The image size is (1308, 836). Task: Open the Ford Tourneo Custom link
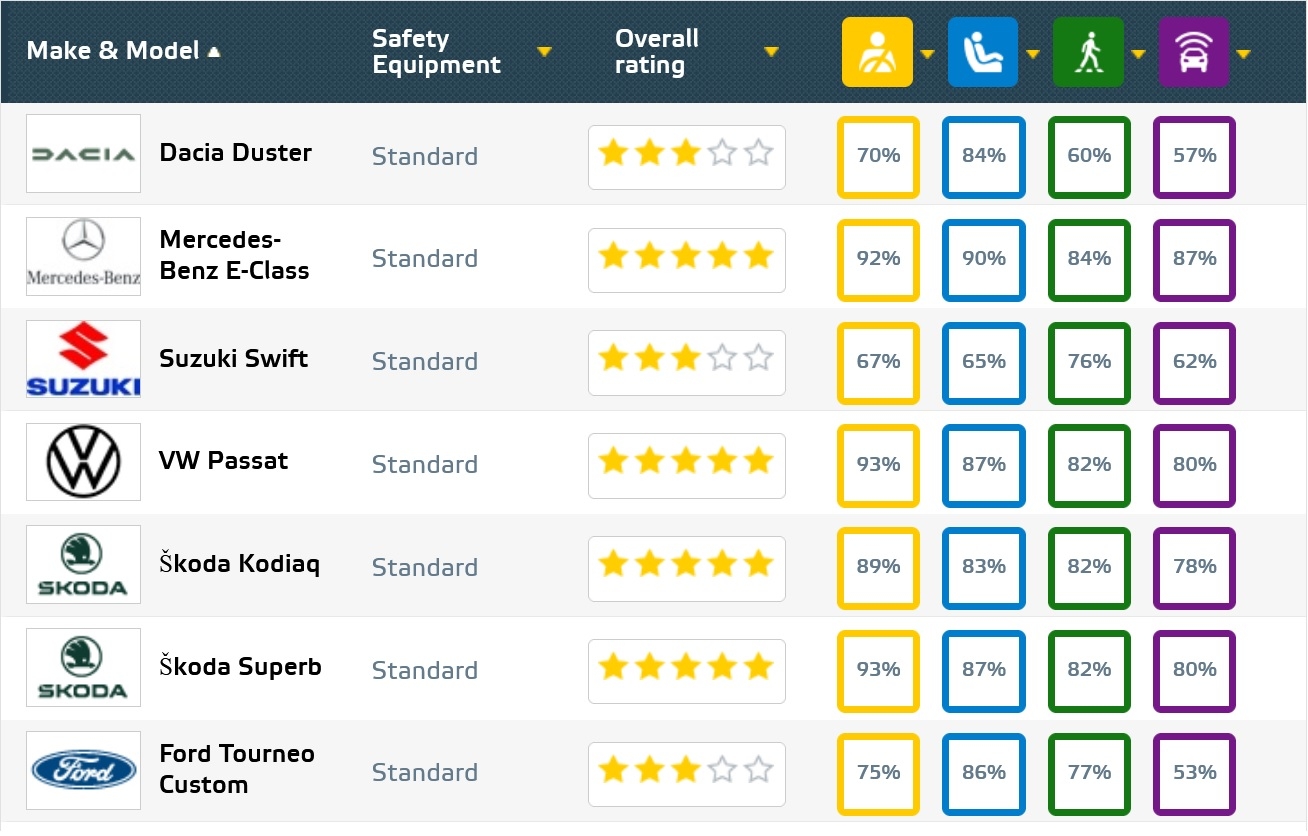(x=236, y=769)
